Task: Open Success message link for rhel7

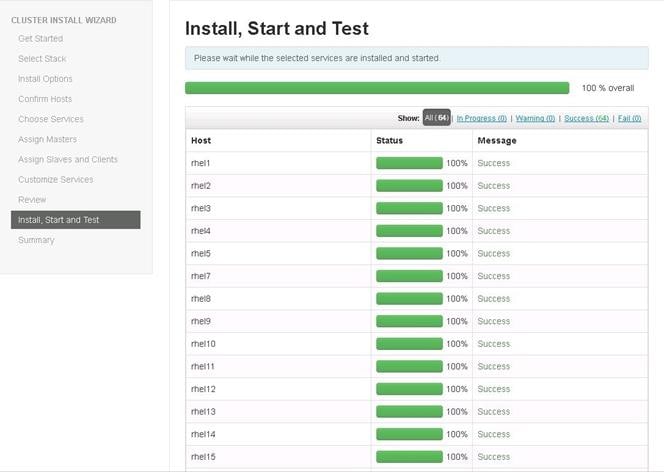Action: pyautogui.click(x=493, y=276)
